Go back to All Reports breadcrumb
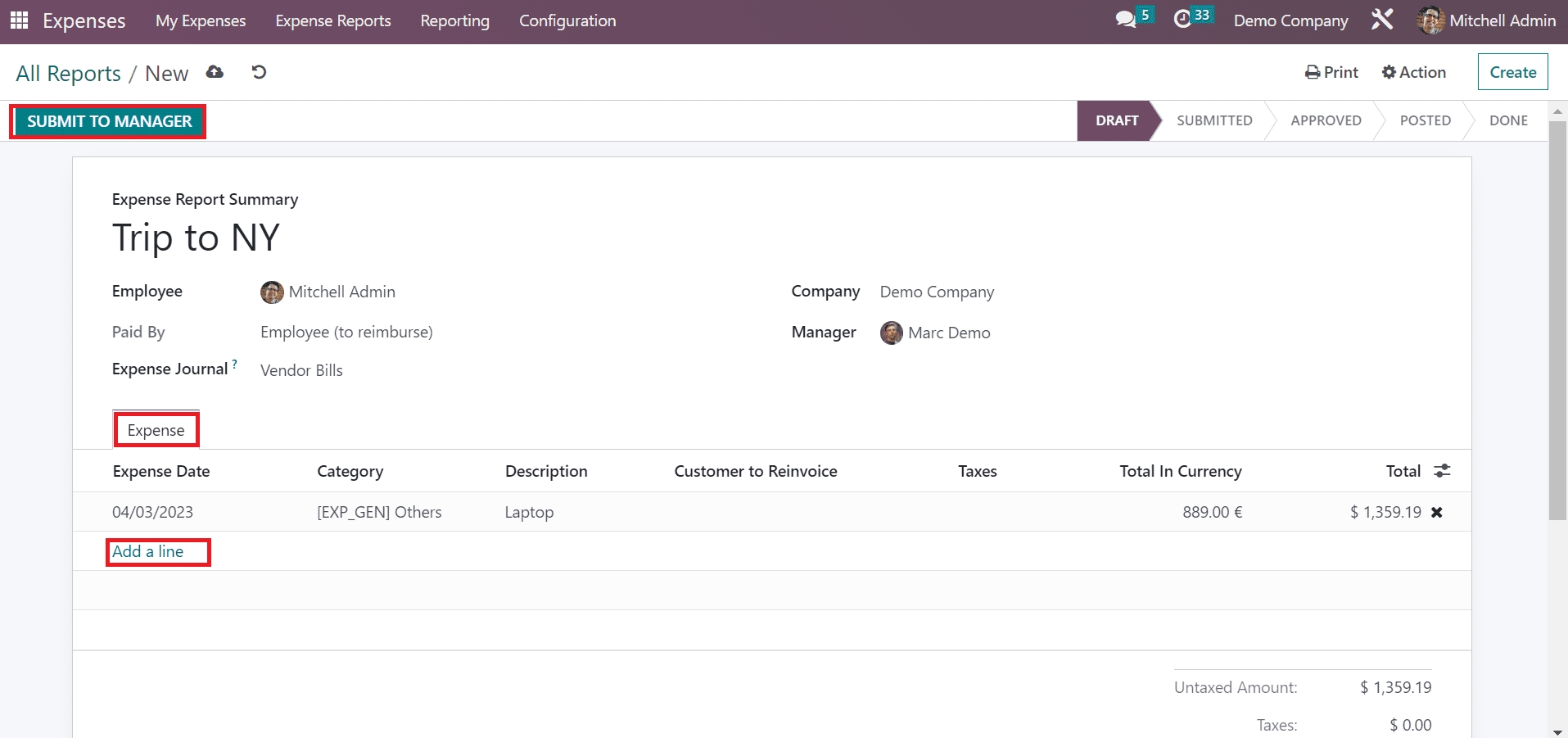 68,74
